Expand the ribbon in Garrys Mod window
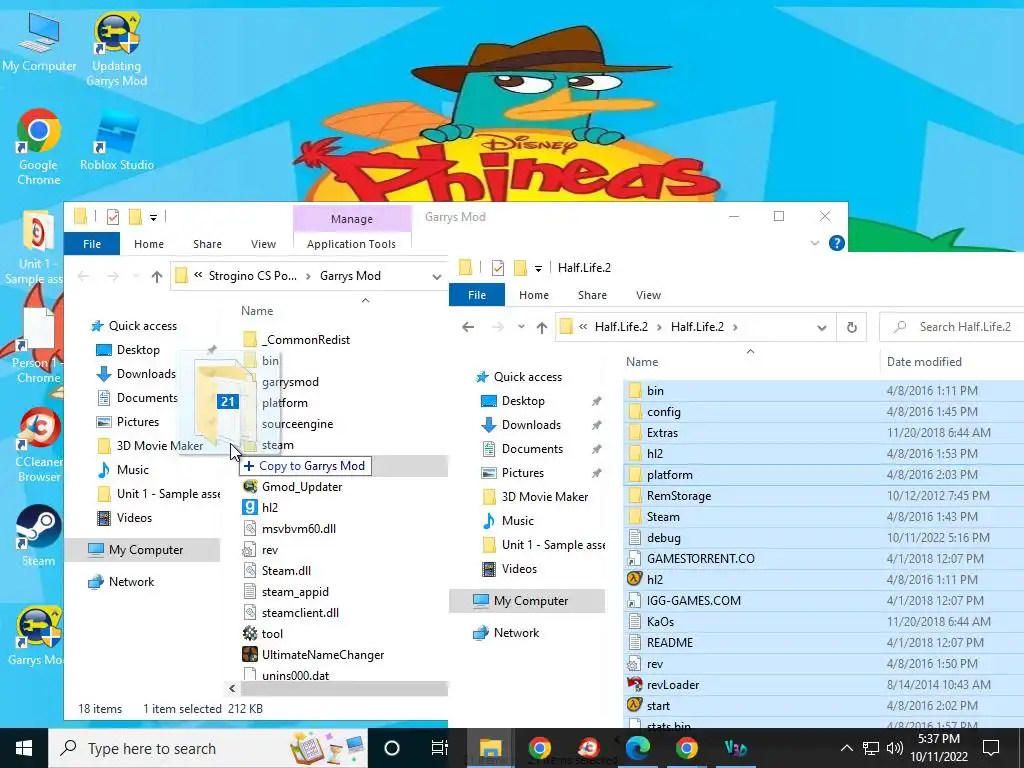Viewport: 1024px width, 768px height. [814, 243]
